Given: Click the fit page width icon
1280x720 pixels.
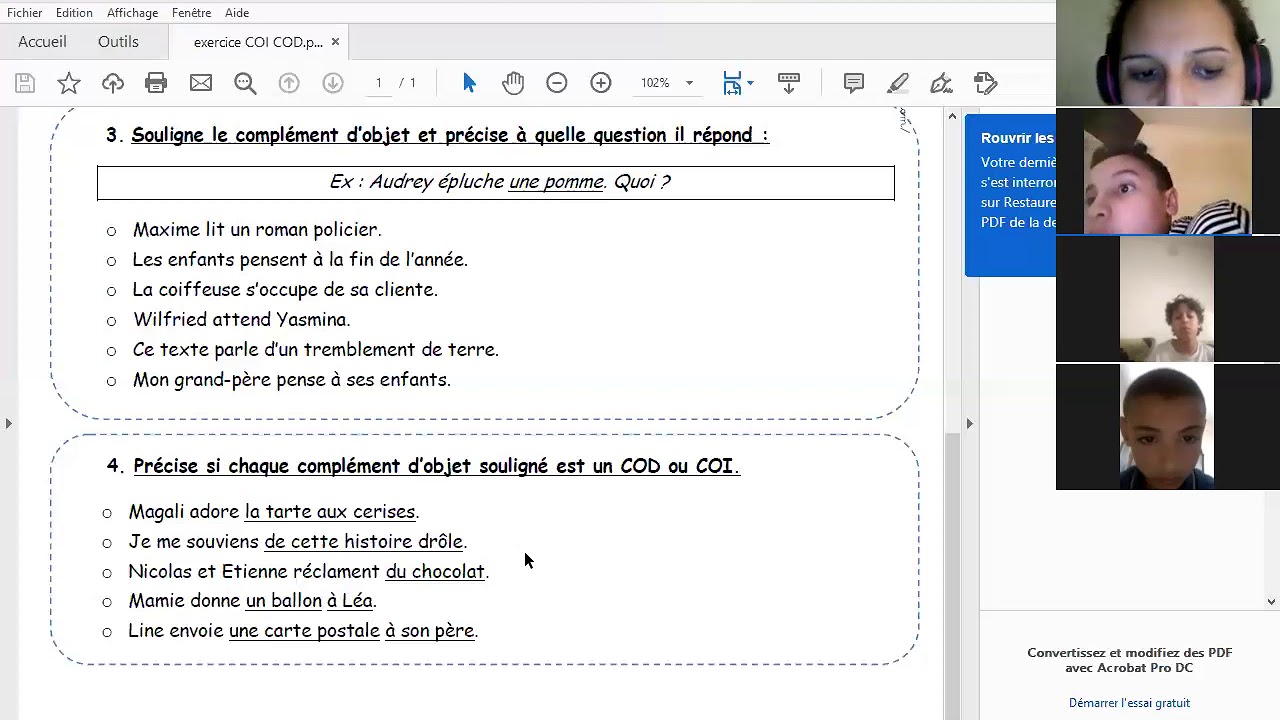Looking at the screenshot, I should [x=732, y=83].
